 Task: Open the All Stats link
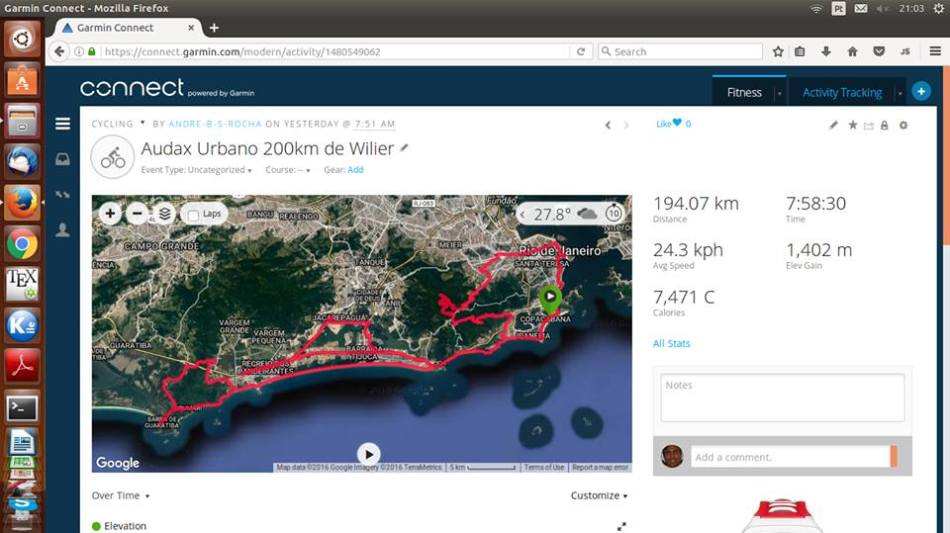tap(671, 343)
